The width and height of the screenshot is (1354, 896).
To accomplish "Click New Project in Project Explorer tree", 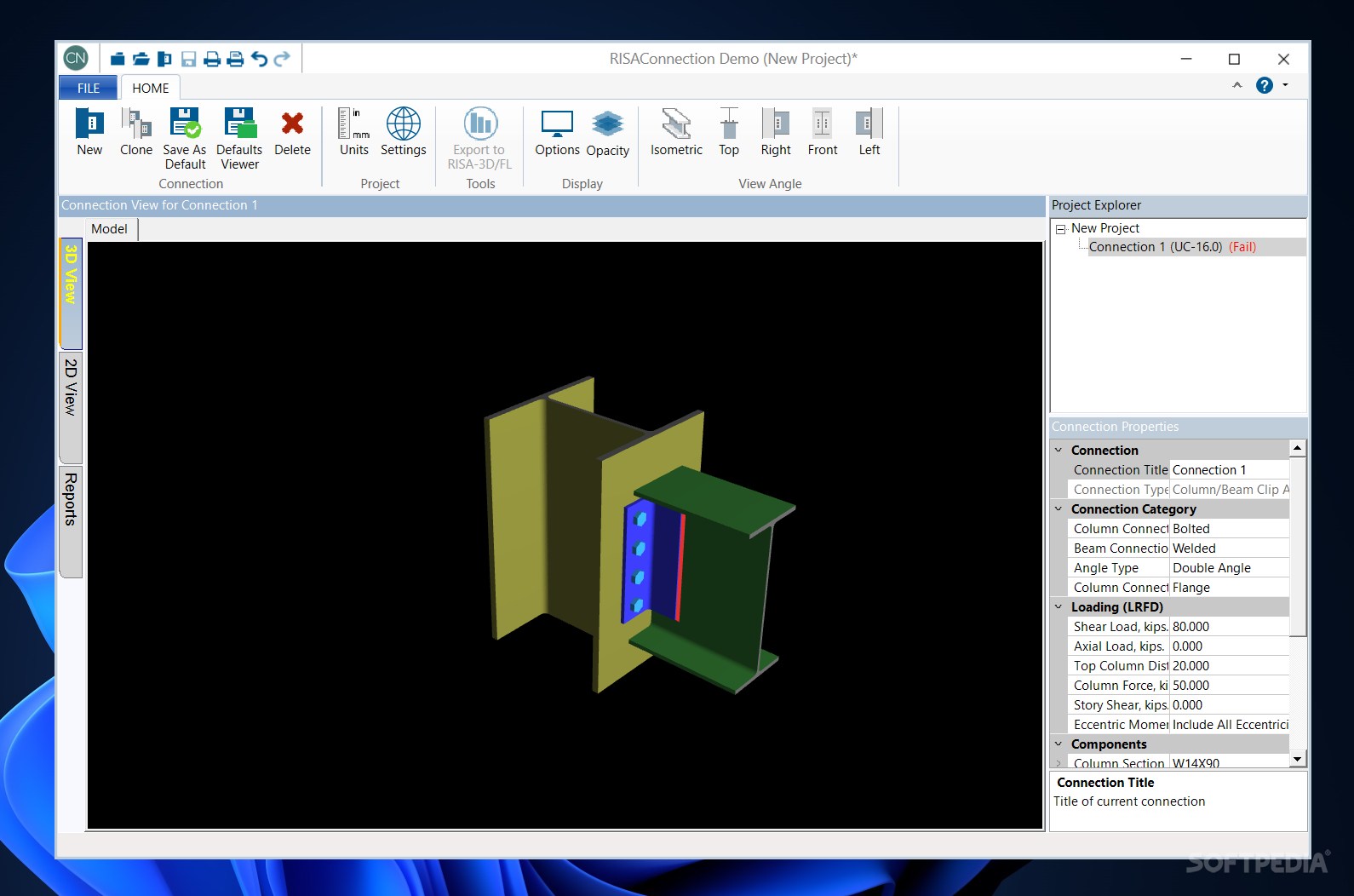I will tap(1105, 228).
